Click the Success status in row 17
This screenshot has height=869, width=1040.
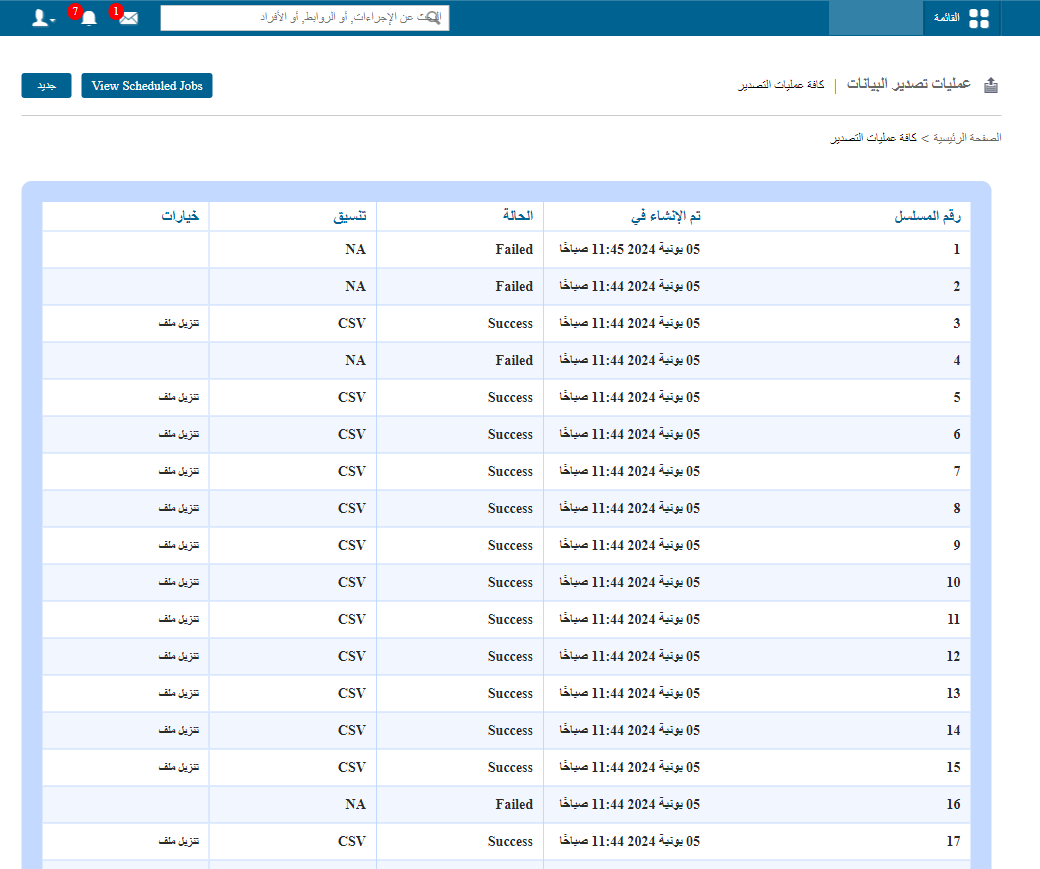pyautogui.click(x=510, y=841)
